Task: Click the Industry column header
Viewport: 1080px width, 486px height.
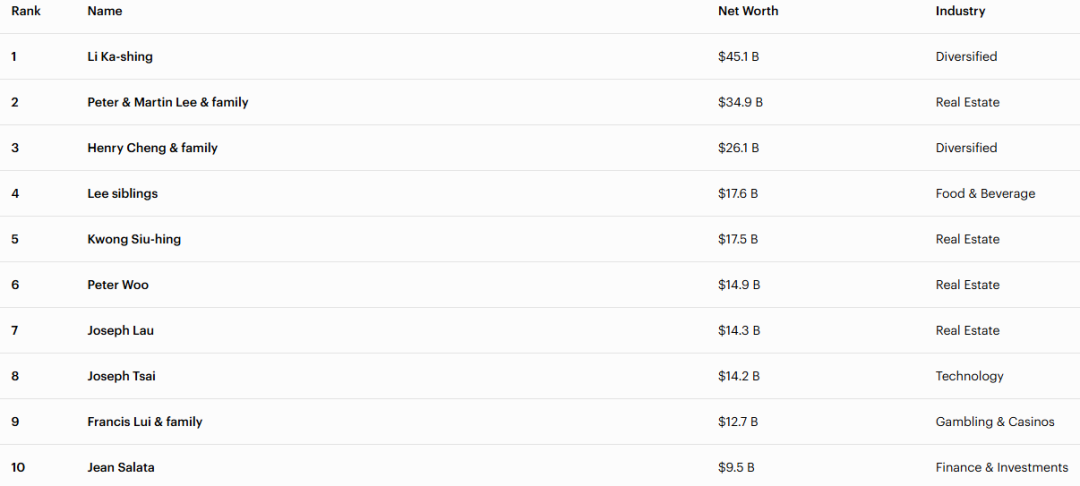Action: pos(960,11)
